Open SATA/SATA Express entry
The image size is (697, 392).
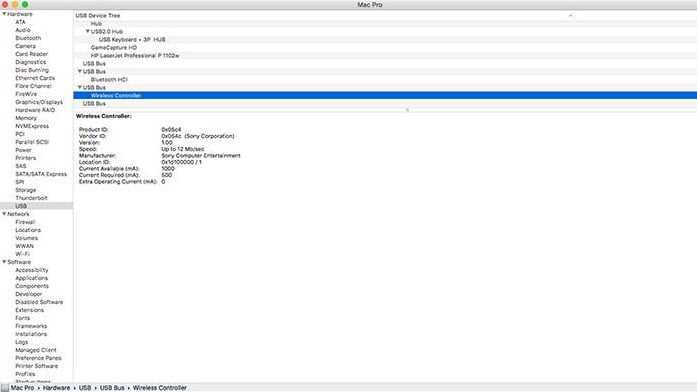coord(41,174)
